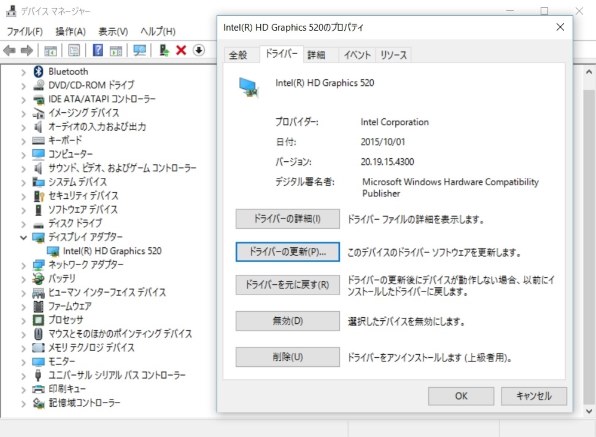Click the ディスプレイ アダプター category icon
Image resolution: width=596 pixels, height=437 pixels.
click(38, 237)
